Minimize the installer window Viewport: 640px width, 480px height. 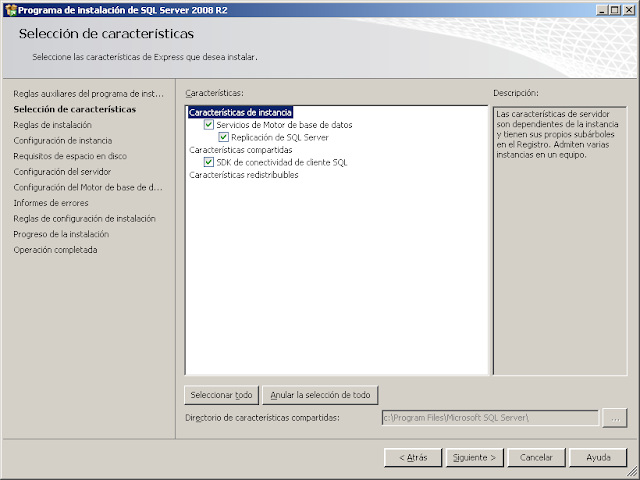coord(601,10)
